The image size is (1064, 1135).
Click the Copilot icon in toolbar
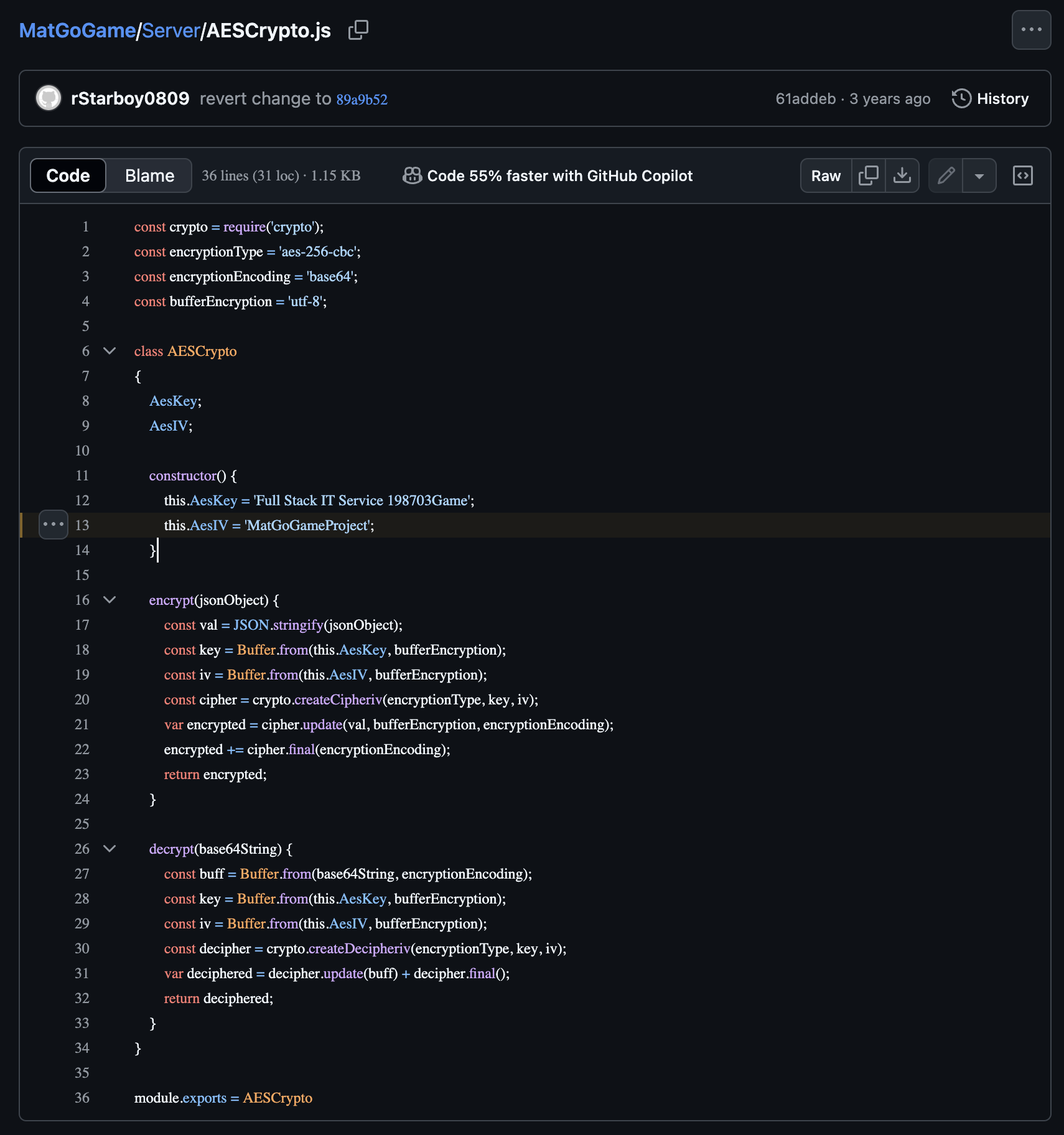tap(412, 176)
